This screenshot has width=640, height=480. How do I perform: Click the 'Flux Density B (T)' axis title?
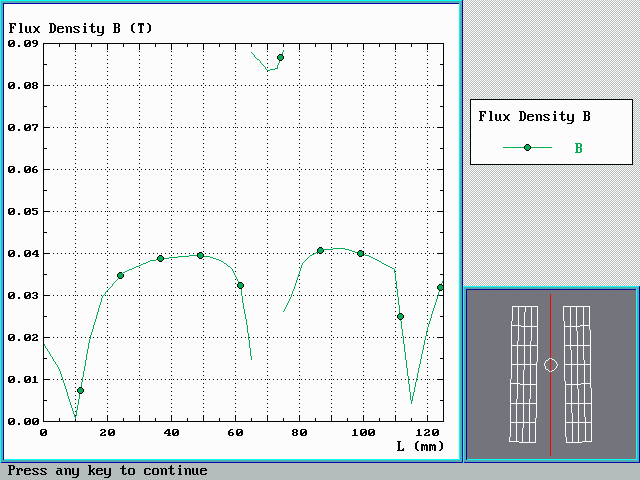coord(80,29)
